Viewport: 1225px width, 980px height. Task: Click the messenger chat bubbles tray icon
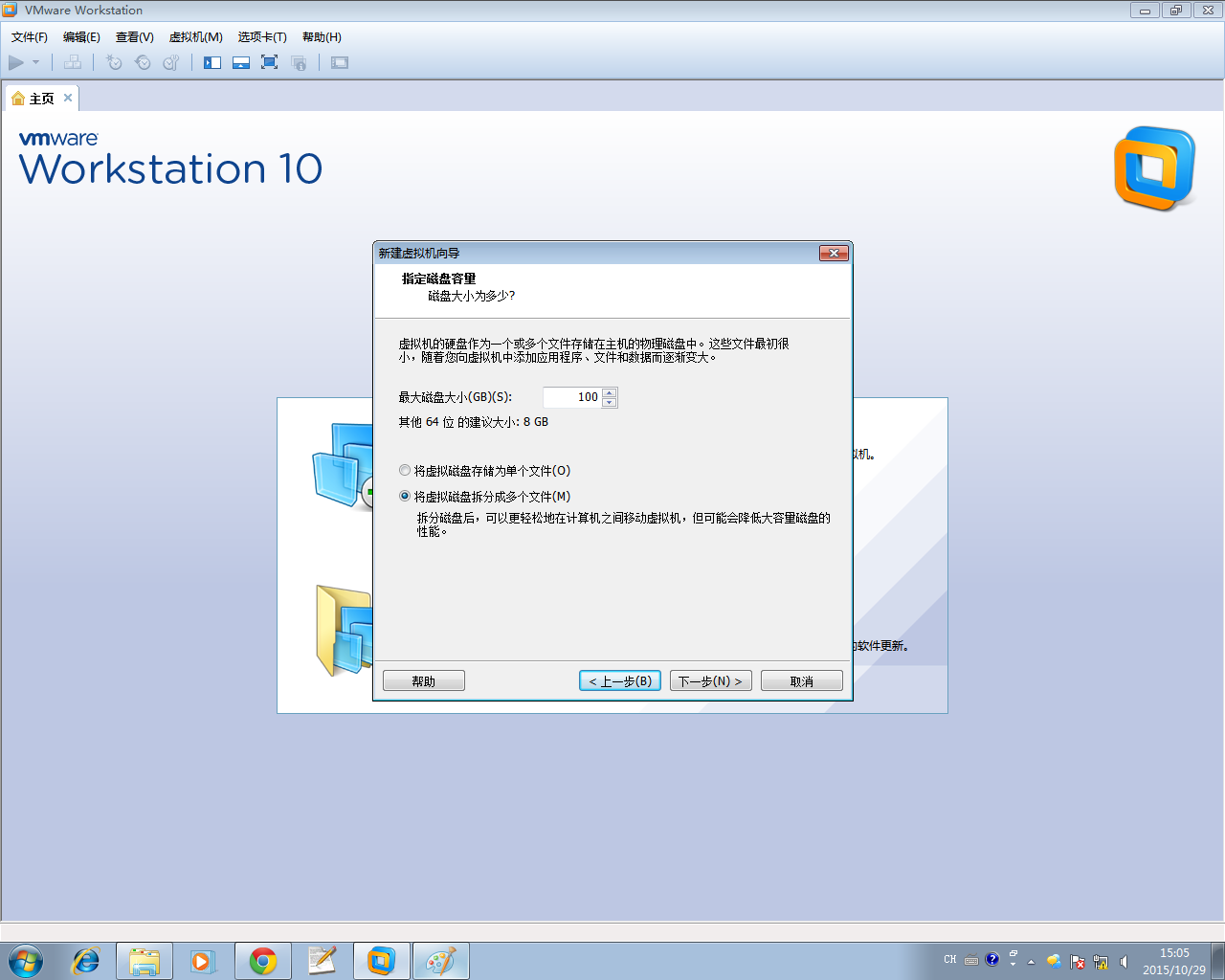[1053, 961]
